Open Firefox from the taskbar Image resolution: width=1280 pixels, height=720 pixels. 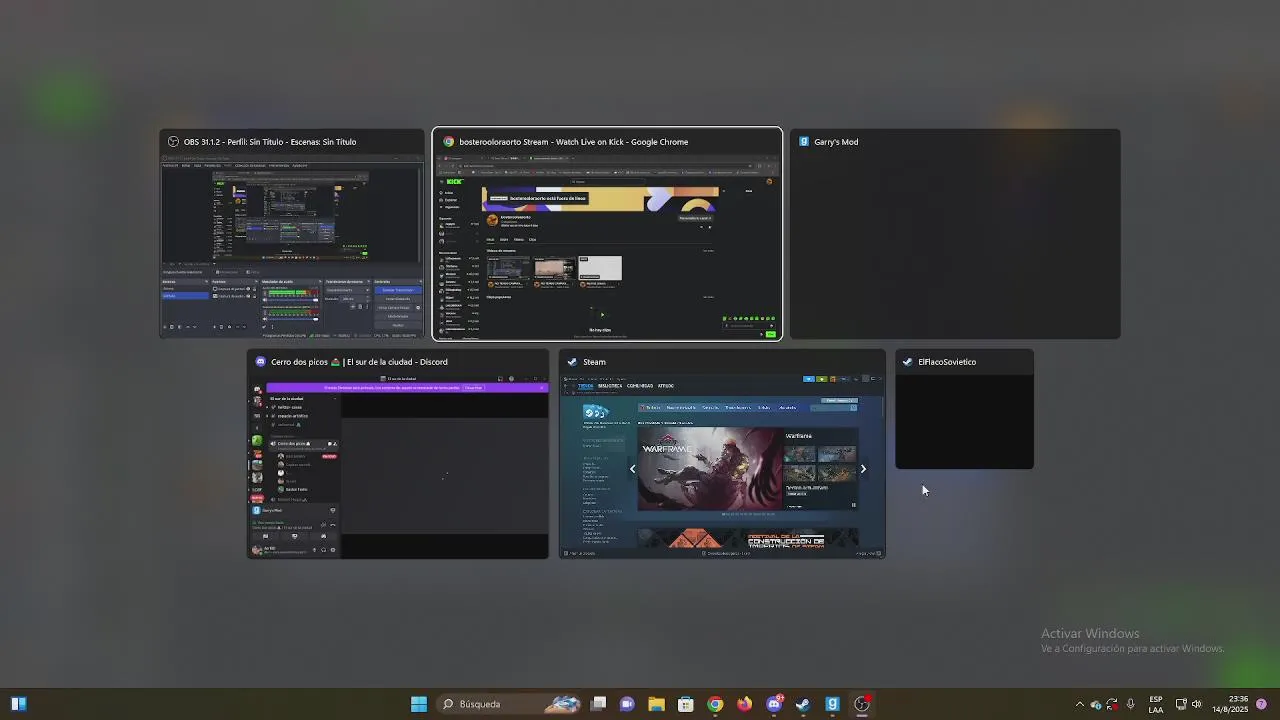pos(744,704)
